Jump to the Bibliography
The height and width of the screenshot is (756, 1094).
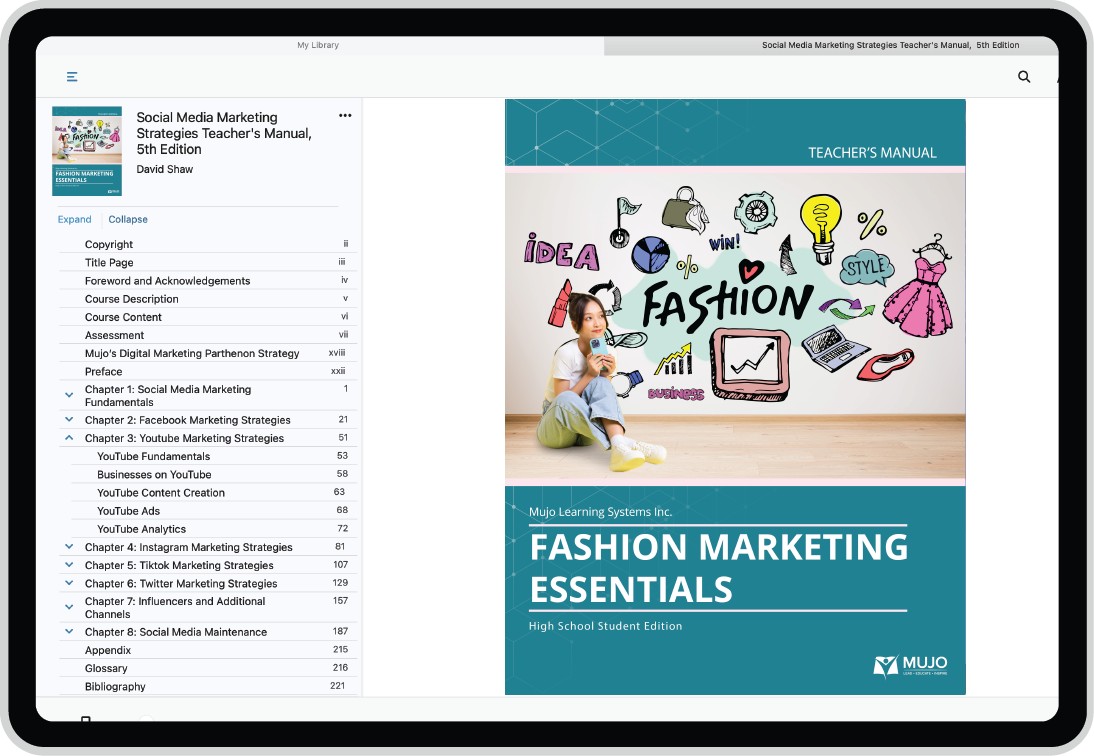115,686
